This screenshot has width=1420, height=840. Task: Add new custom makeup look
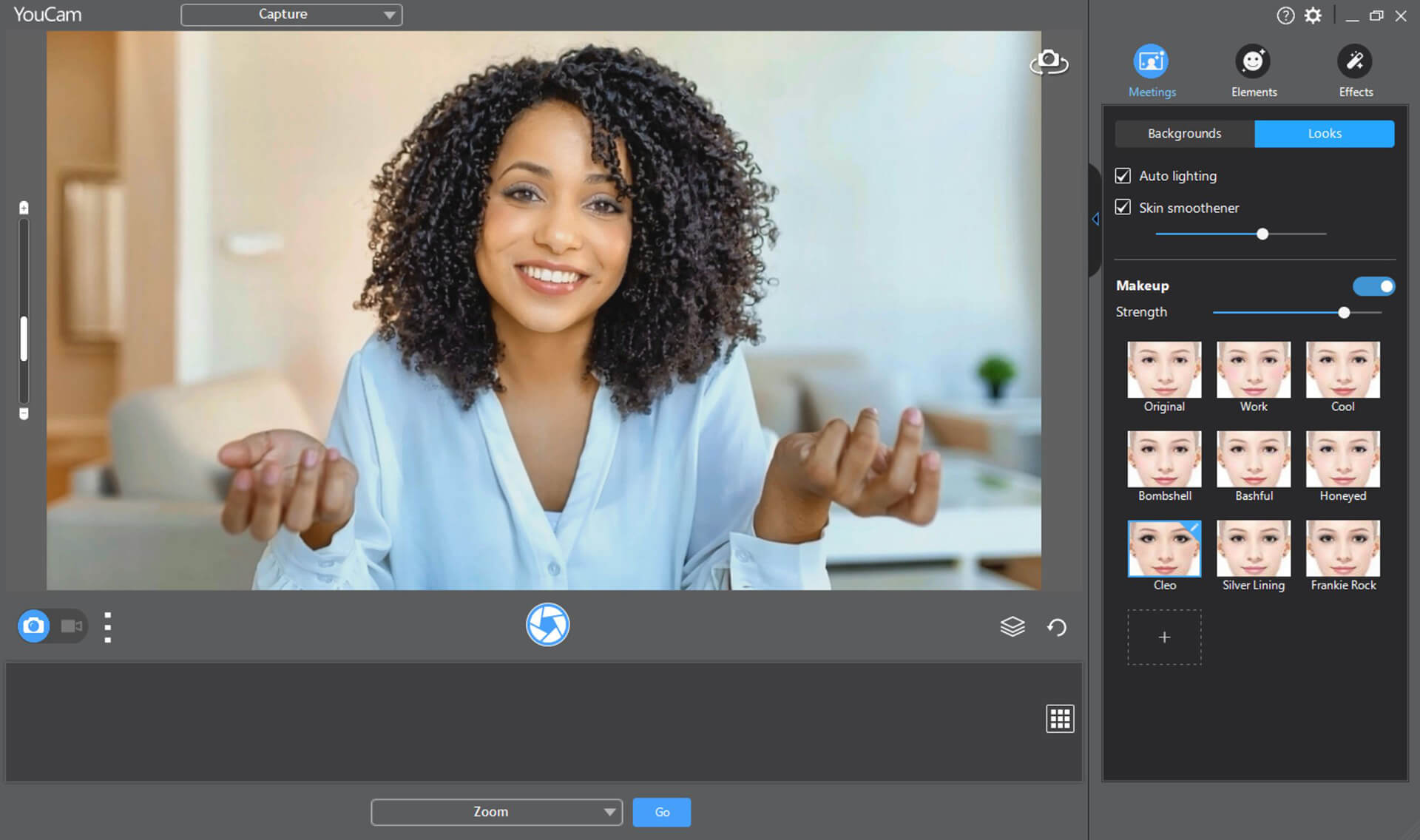coord(1163,637)
